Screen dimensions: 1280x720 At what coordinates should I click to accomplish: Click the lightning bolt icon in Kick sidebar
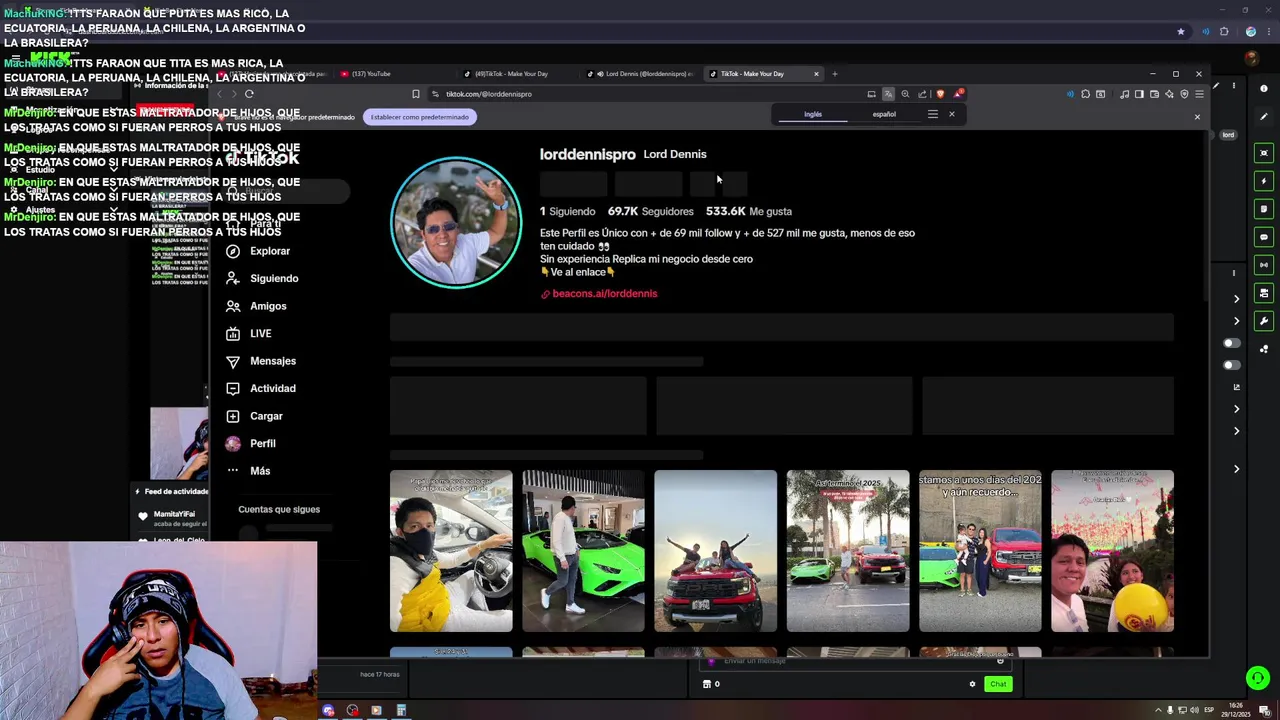click(1264, 181)
